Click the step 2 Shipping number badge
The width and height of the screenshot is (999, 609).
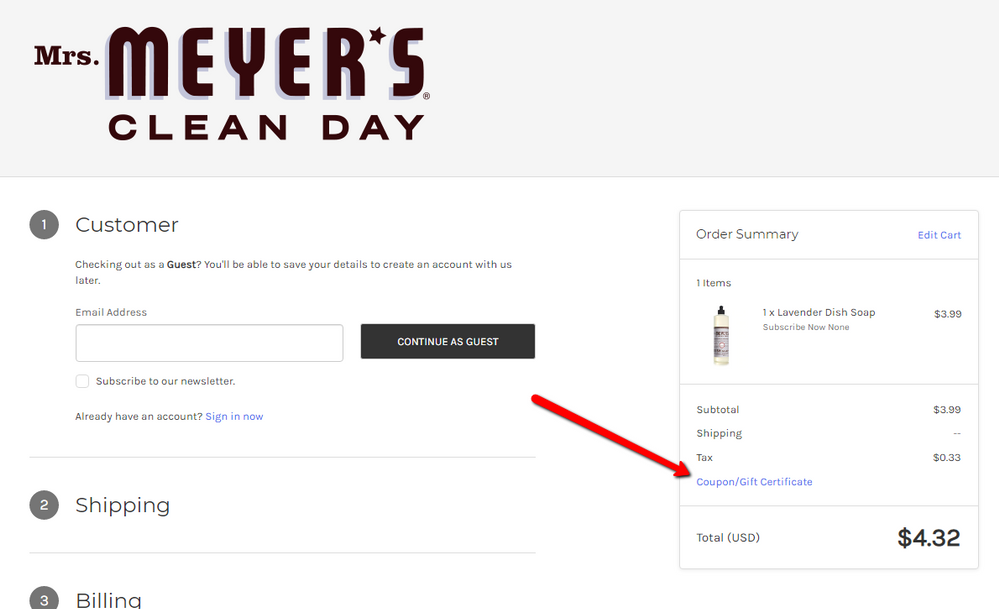pos(44,505)
